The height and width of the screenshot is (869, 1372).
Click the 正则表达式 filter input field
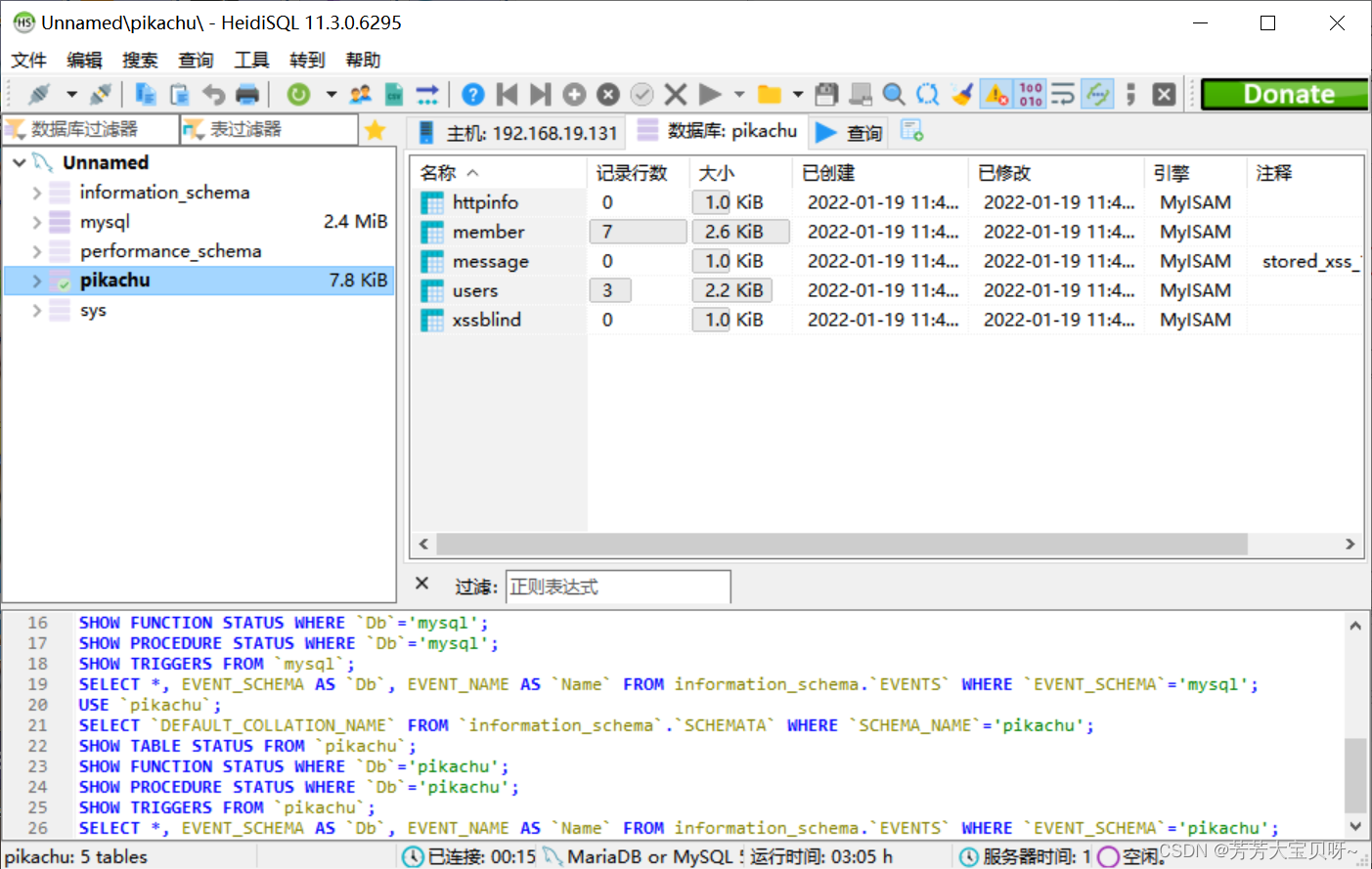click(618, 587)
